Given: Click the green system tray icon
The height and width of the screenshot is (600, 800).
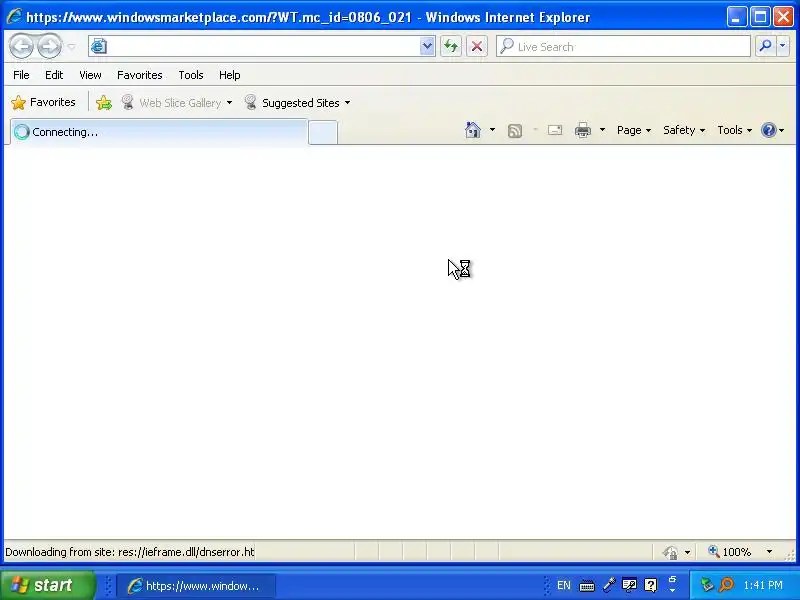Looking at the screenshot, I should pos(707,585).
